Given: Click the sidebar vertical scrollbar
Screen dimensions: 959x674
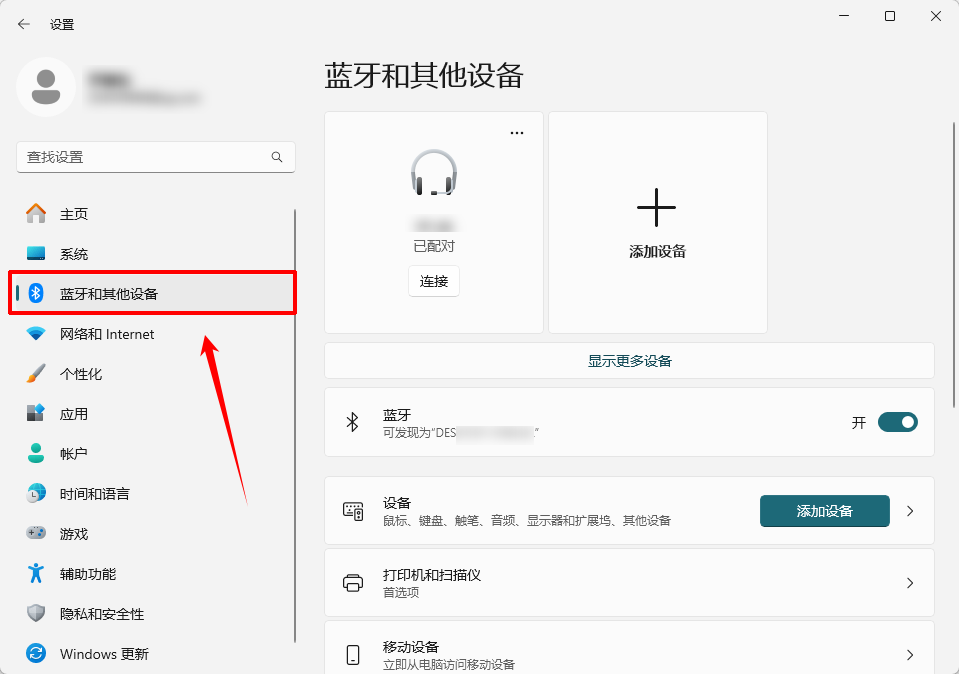Looking at the screenshot, I should point(295,426).
